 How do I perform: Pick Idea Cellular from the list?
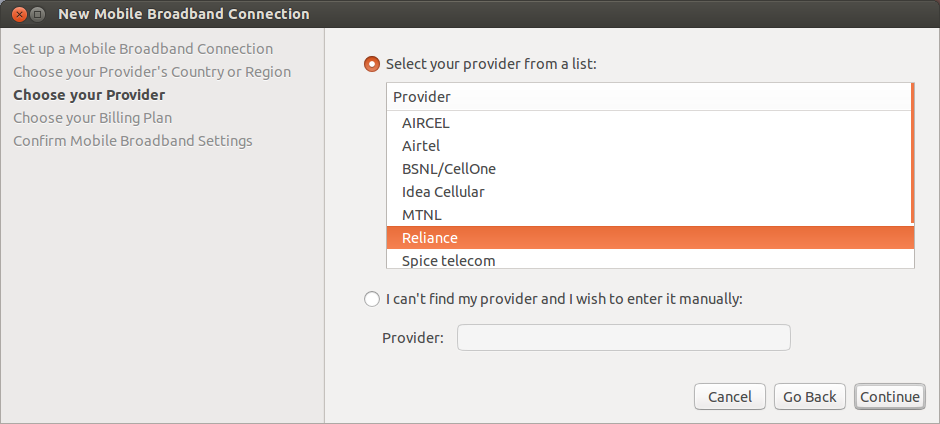(x=649, y=192)
